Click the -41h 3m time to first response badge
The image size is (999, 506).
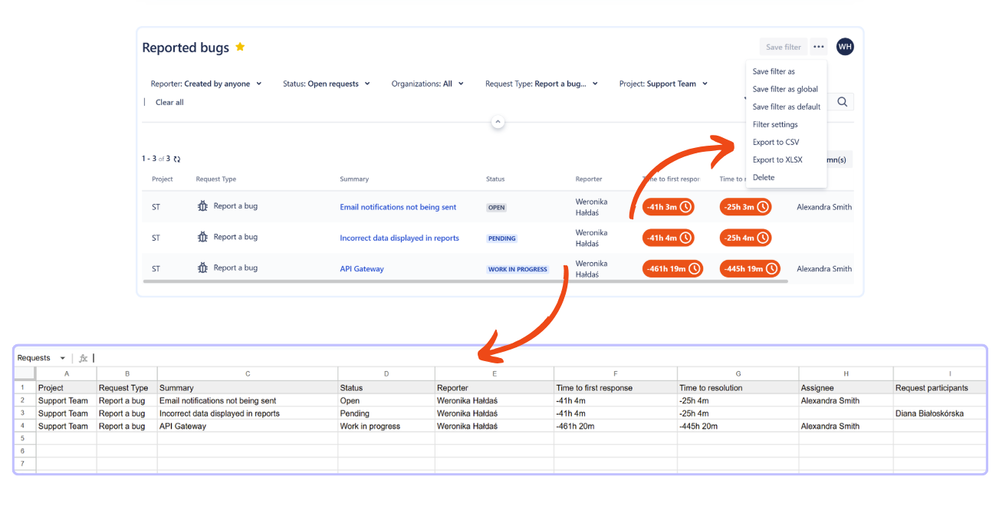pyautogui.click(x=668, y=207)
